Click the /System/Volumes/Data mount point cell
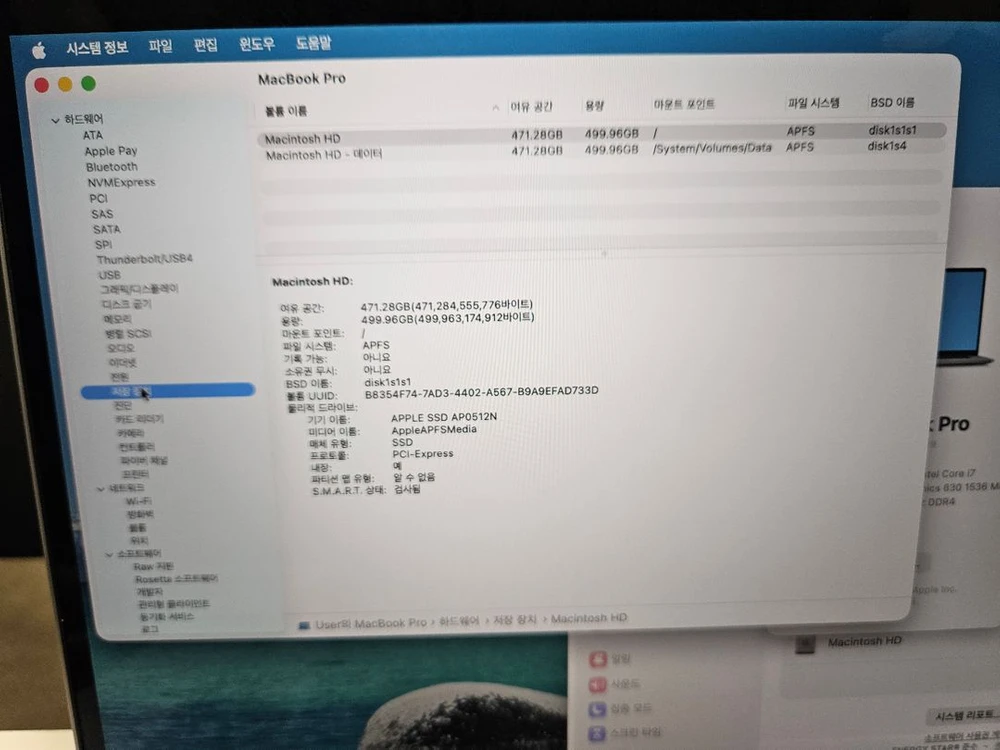Screen dimensions: 1000x750 [x=712, y=148]
